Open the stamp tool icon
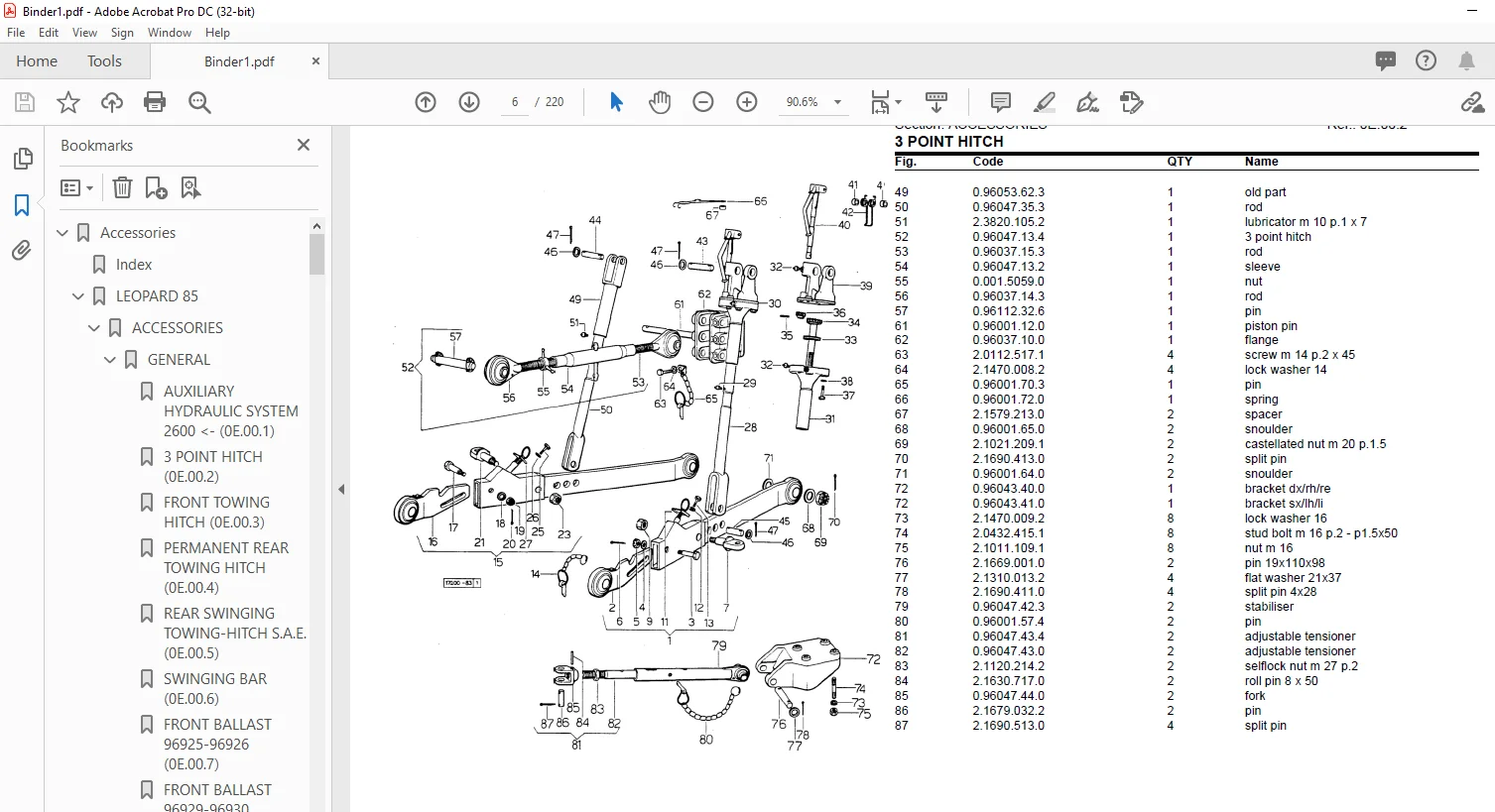 (x=1132, y=102)
